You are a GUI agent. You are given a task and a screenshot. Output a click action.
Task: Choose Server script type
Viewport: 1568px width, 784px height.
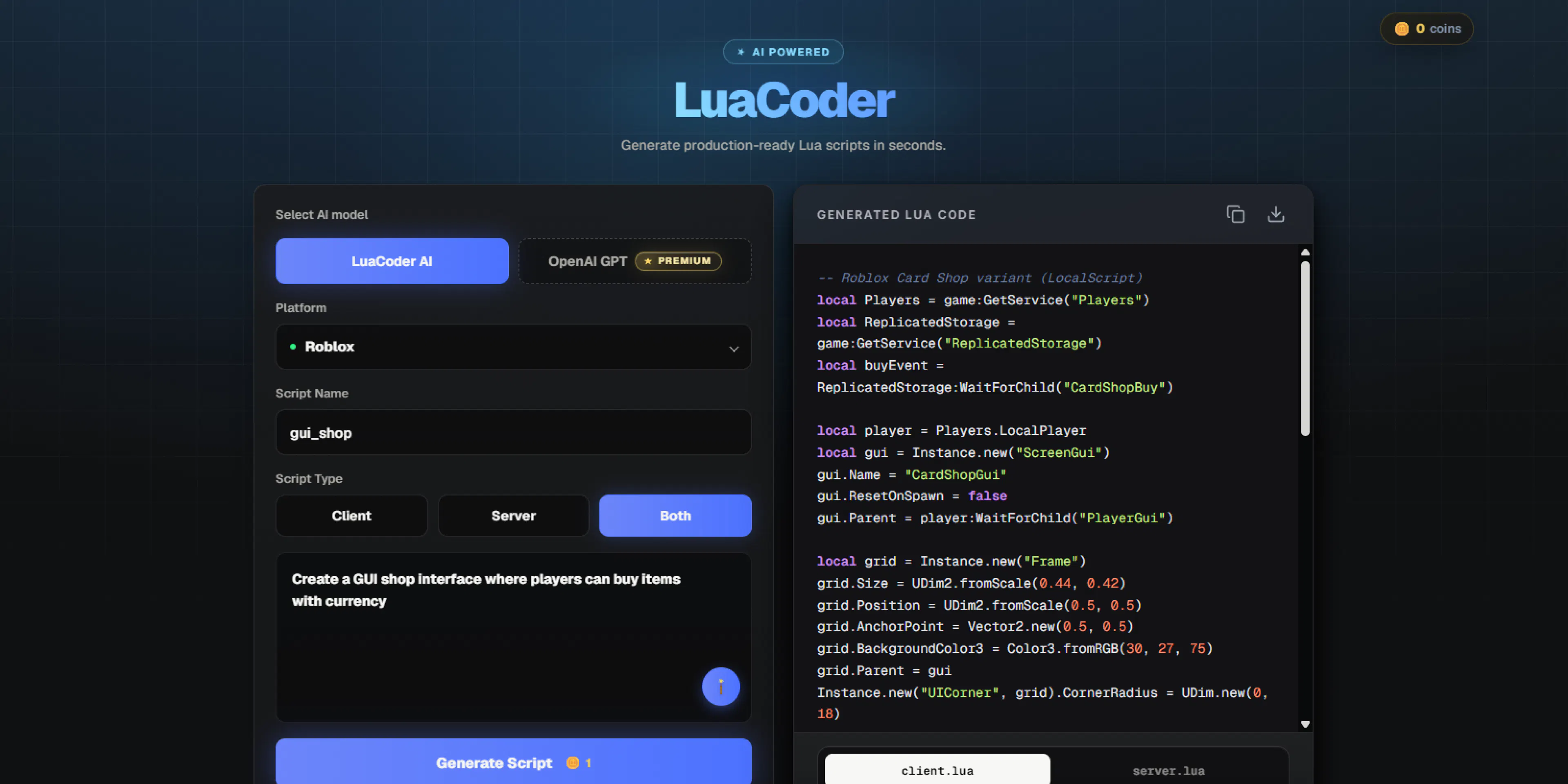click(513, 516)
